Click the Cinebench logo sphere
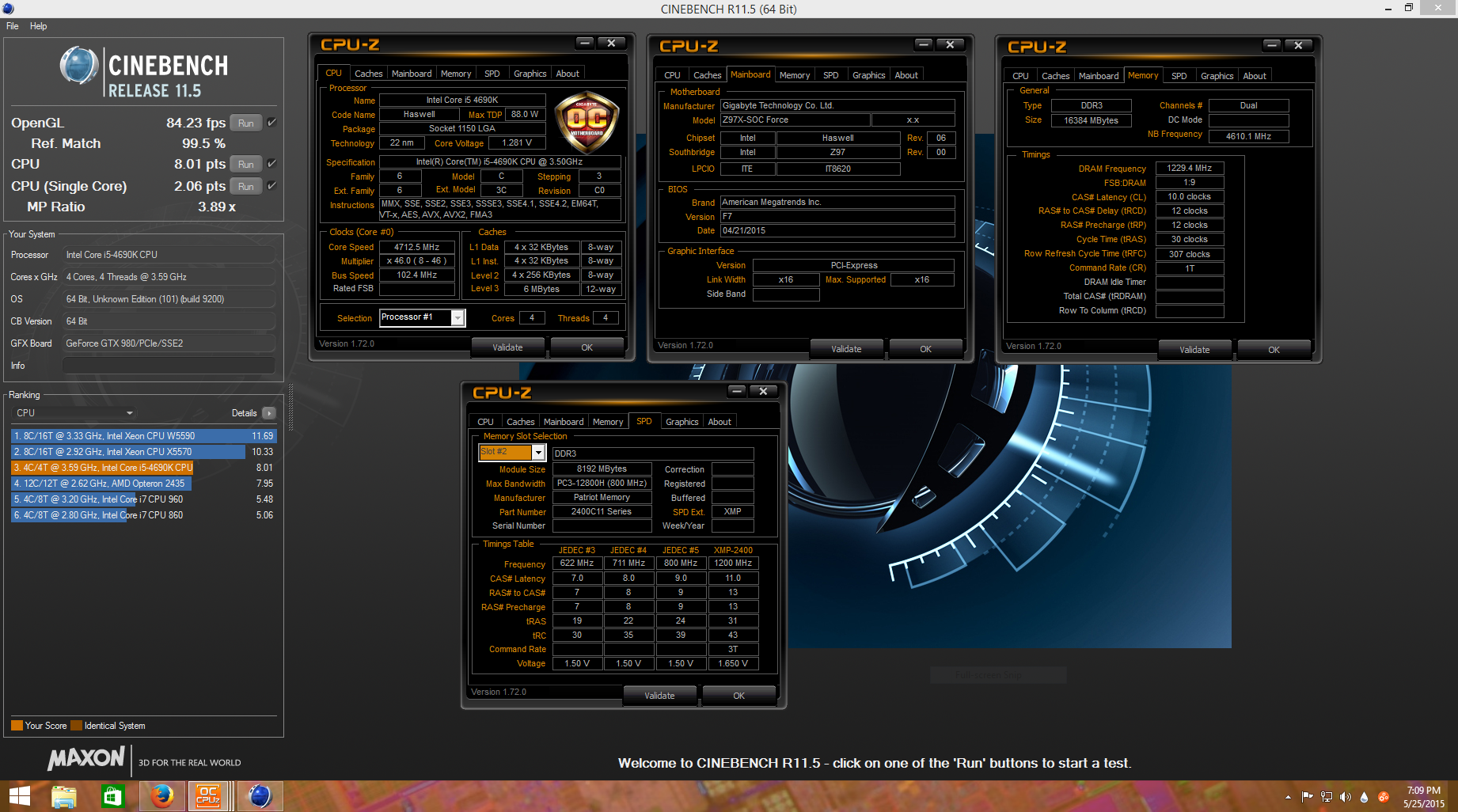This screenshot has height=812, width=1458. (x=78, y=66)
